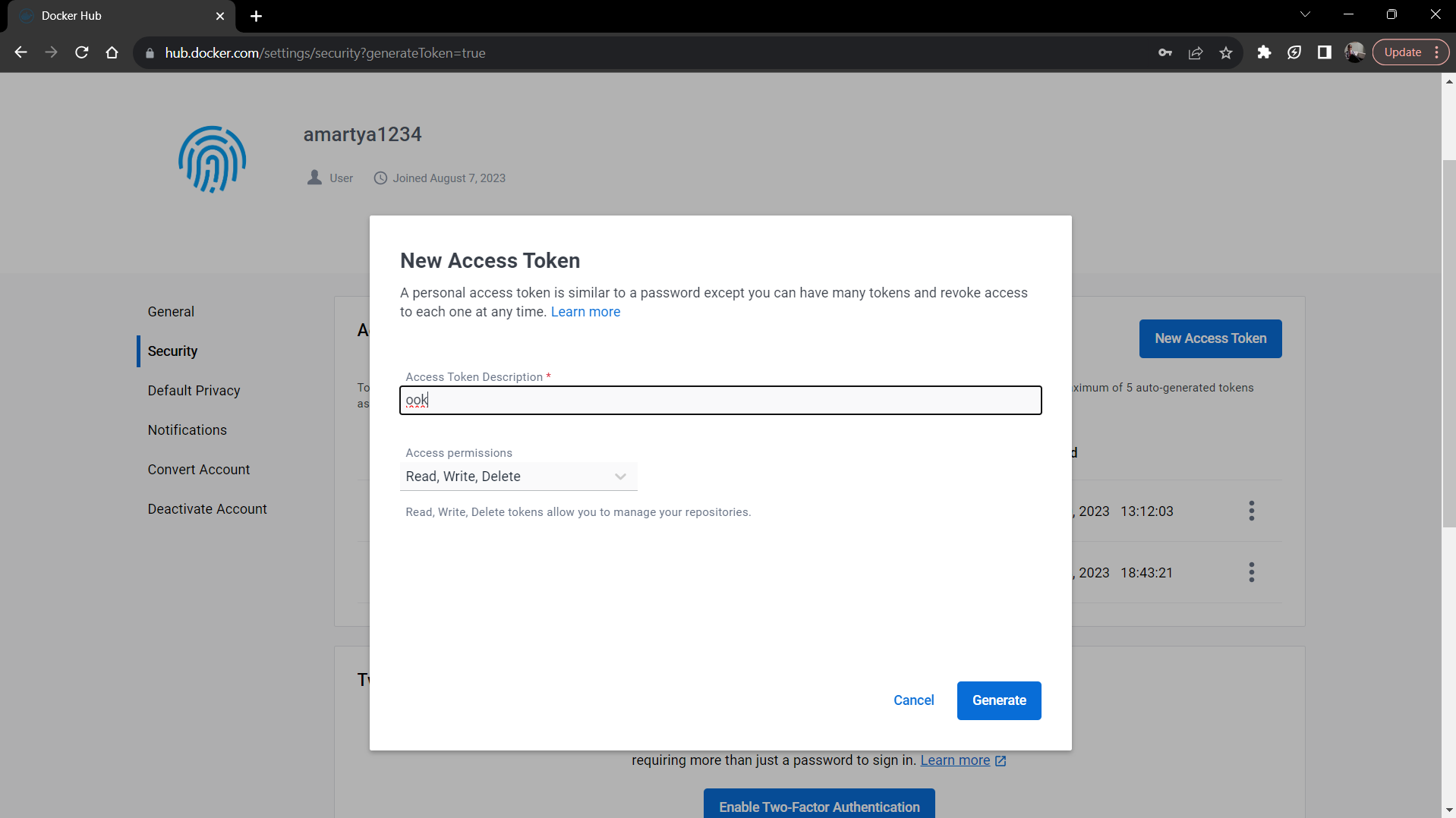This screenshot has width=1456, height=818.
Task: Click Learn more in the token dialog
Action: point(585,312)
